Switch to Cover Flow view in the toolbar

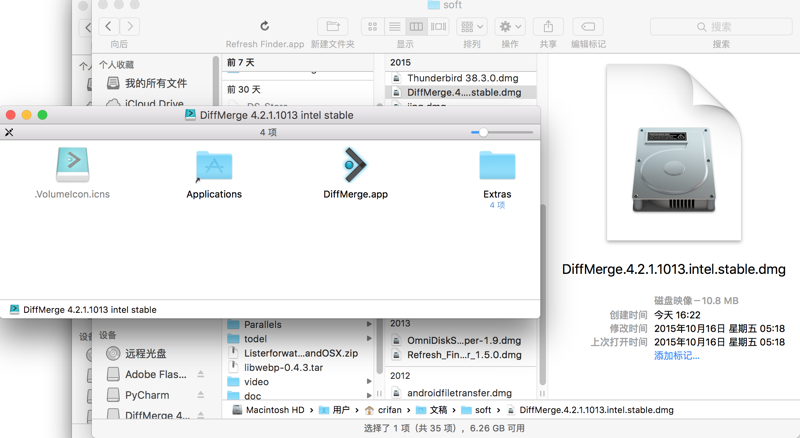[x=438, y=26]
